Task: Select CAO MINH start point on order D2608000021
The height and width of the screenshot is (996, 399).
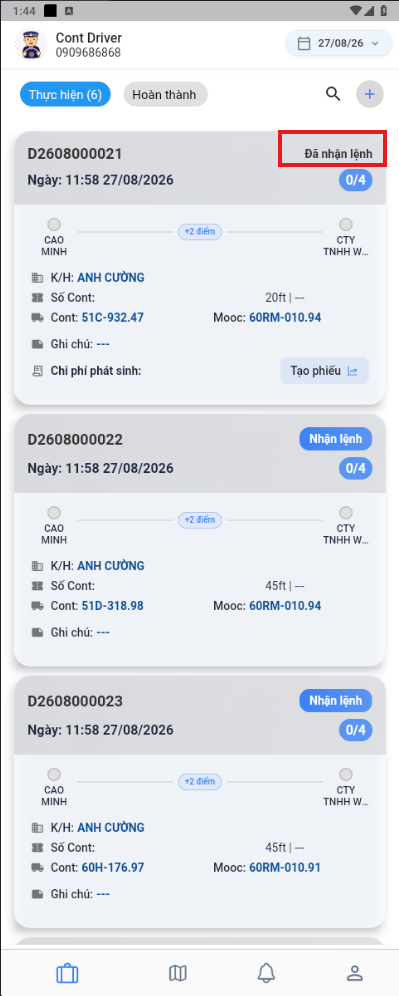Action: [x=54, y=238]
